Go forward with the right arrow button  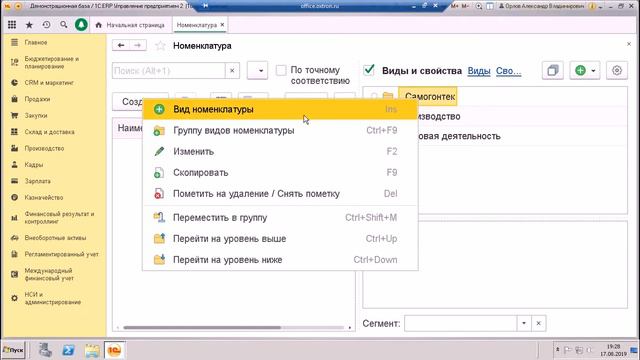coord(138,45)
